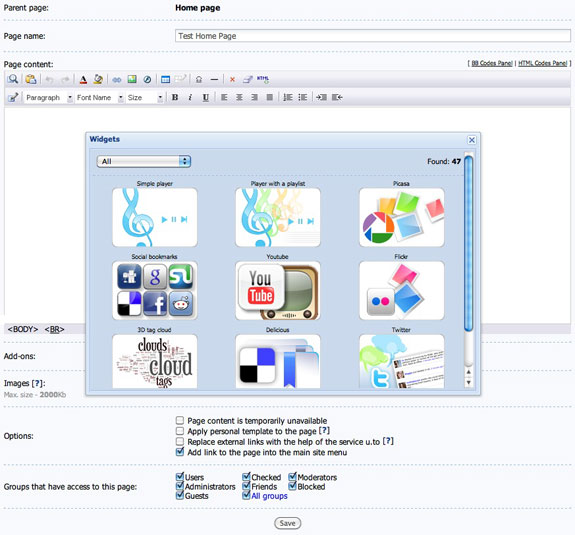
Task: Click in the Page name input field
Action: [x=373, y=36]
